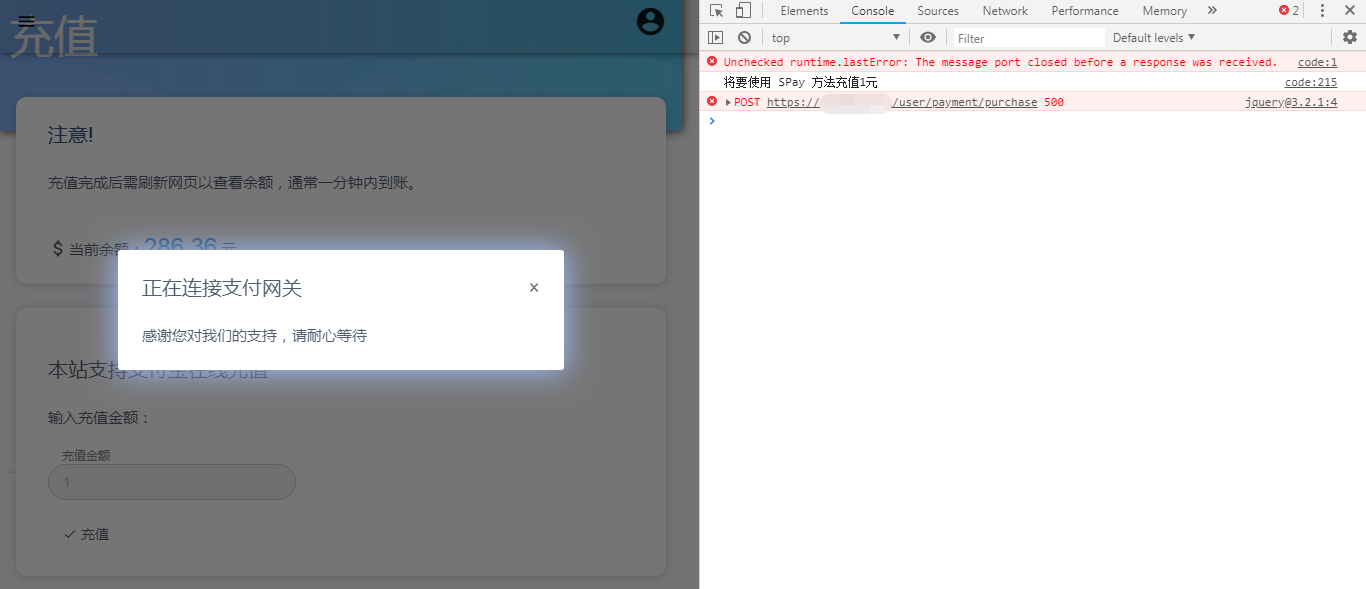Switch to the Network tab
1366x589 pixels.
1004,10
